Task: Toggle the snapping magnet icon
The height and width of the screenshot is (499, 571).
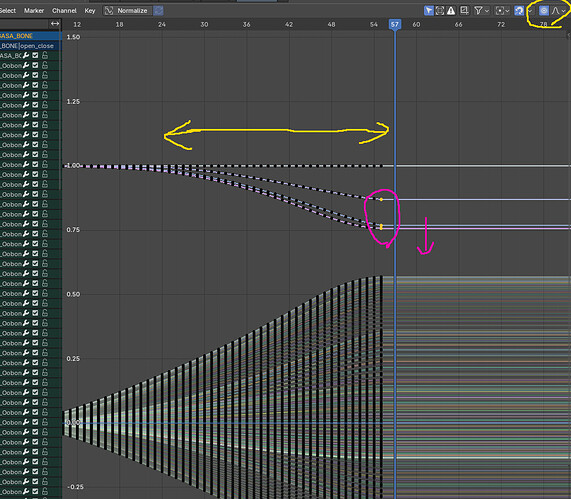Action: (x=519, y=11)
